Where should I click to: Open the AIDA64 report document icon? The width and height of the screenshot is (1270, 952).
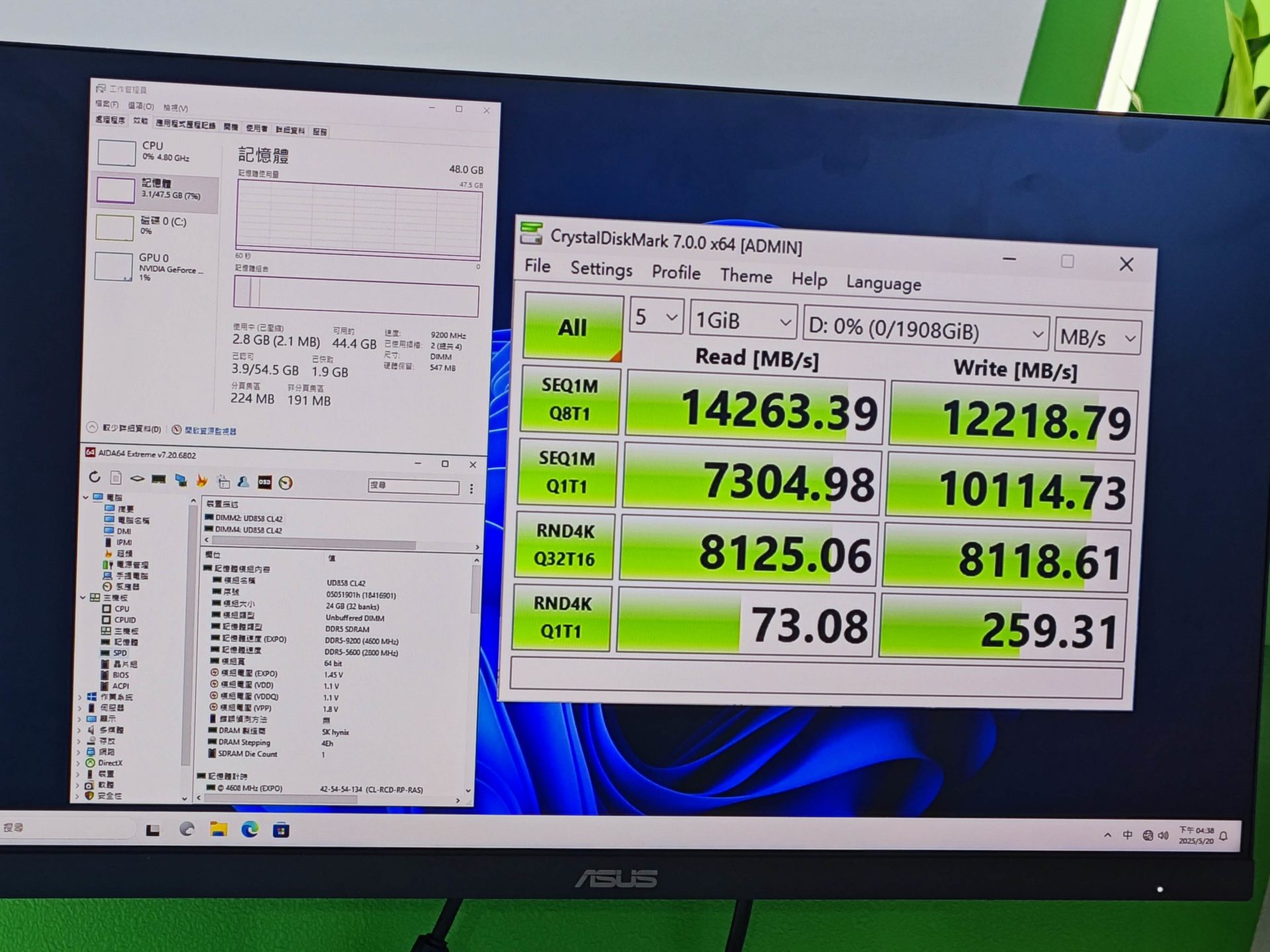pos(116,477)
